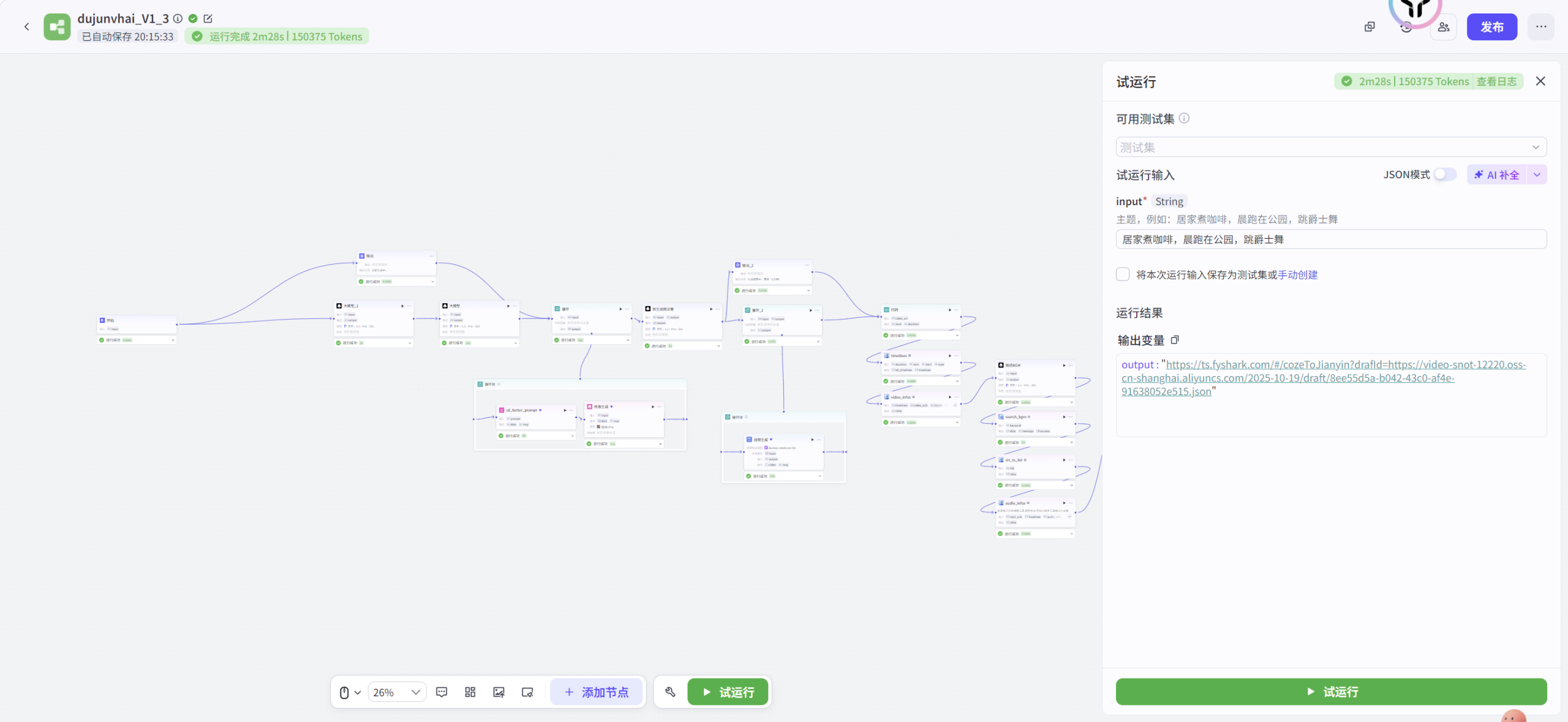Click the collaborators people icon
This screenshot has height=722, width=1568.
coord(1443,27)
